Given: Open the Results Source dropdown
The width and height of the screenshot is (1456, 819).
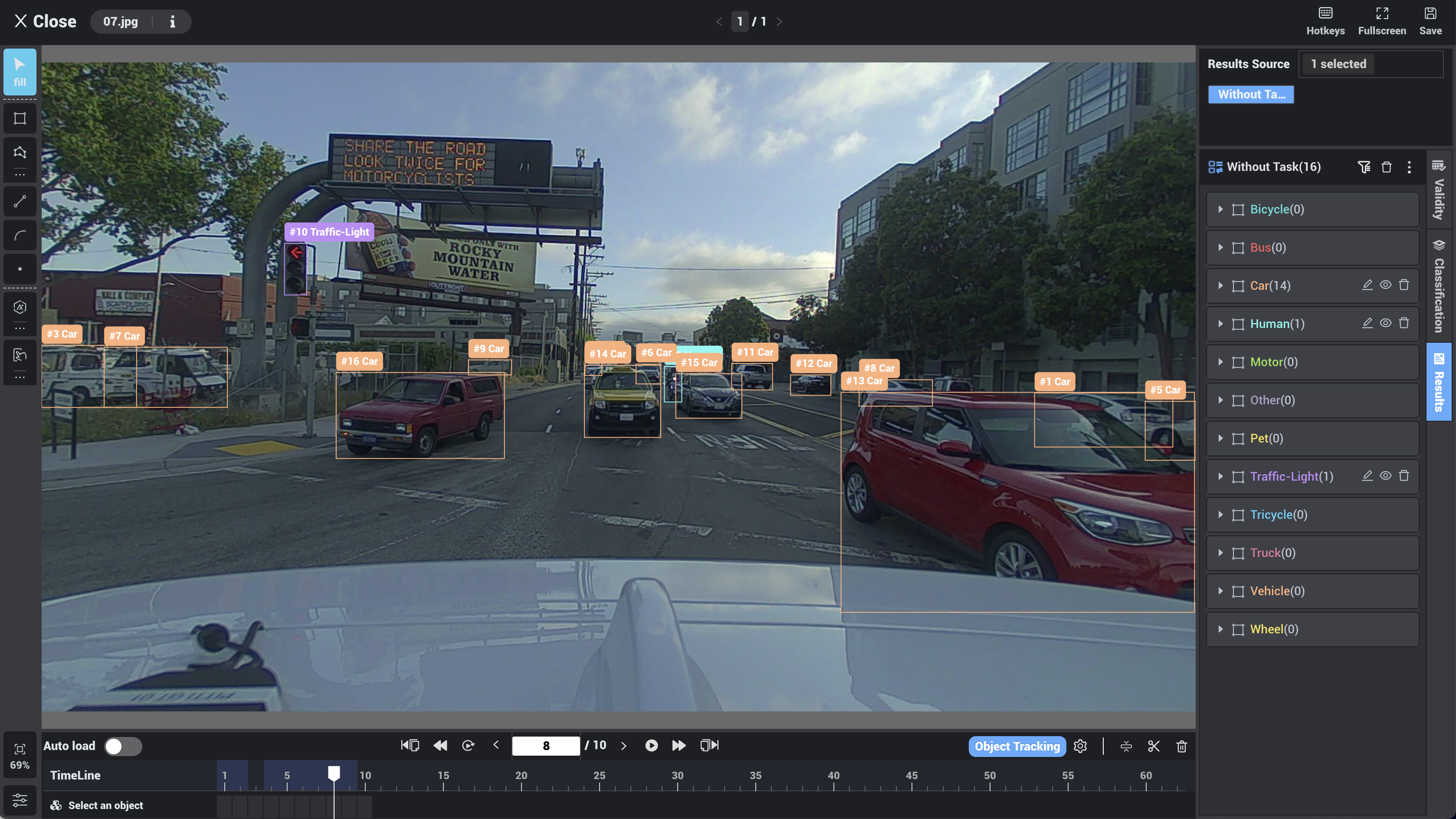Looking at the screenshot, I should point(1371,64).
